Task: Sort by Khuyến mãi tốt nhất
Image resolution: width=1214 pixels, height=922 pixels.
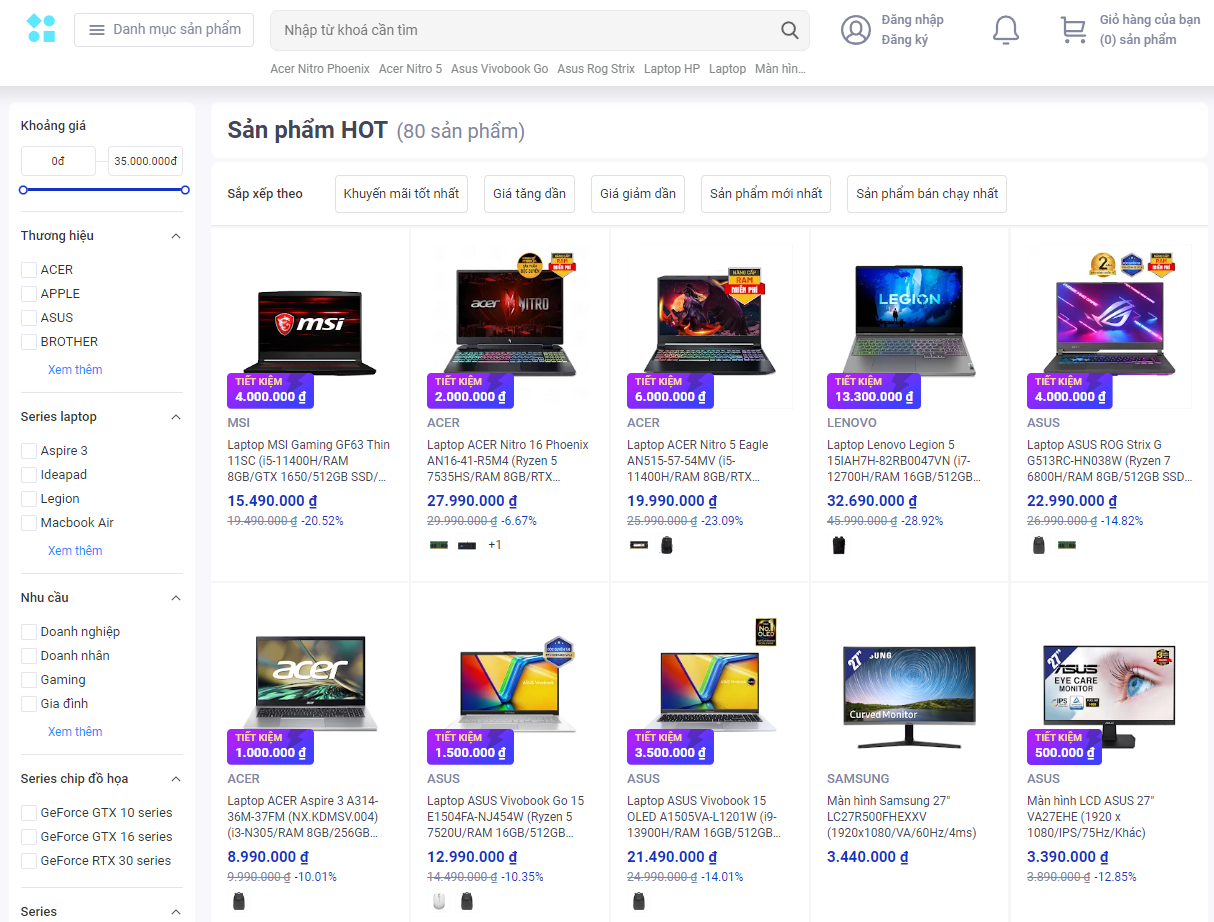Action: (401, 194)
